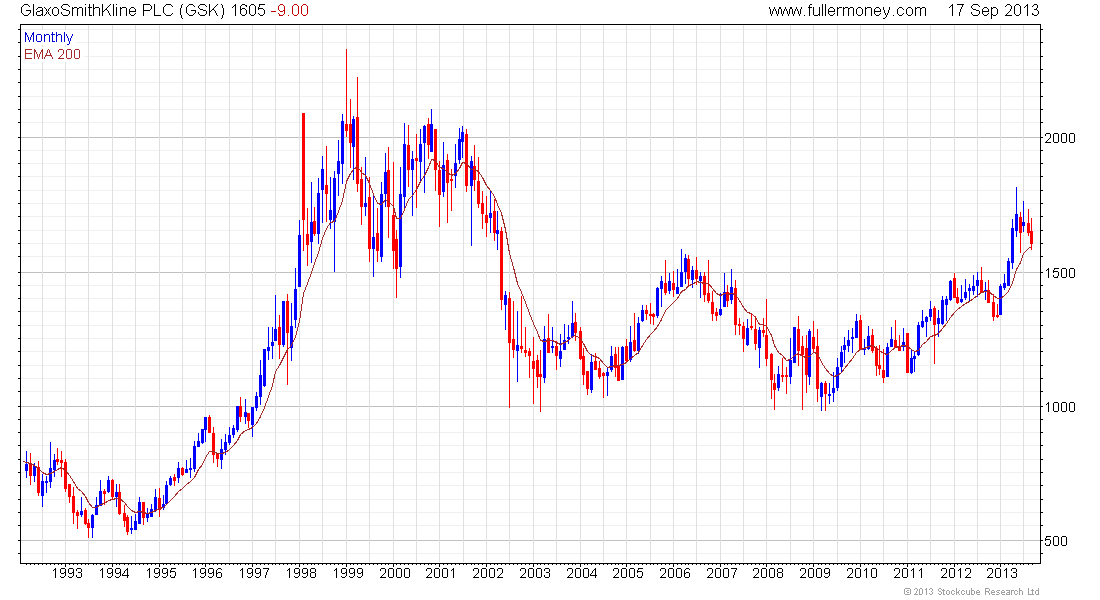Click the 2010 year axis label
1100x600 pixels.
[862, 573]
